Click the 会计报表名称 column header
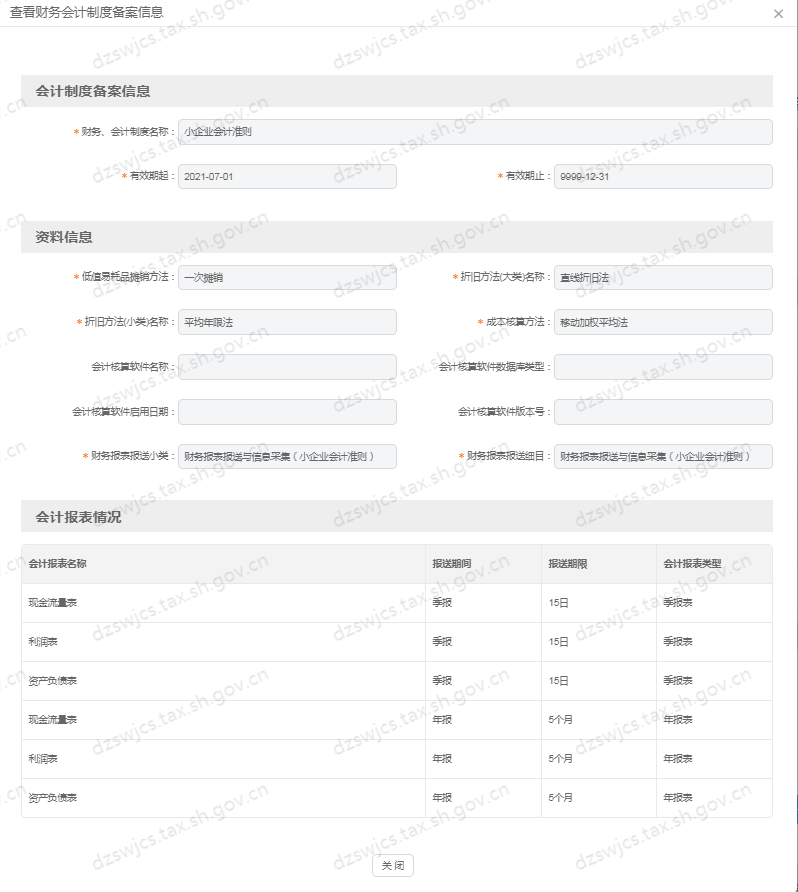 (x=58, y=564)
